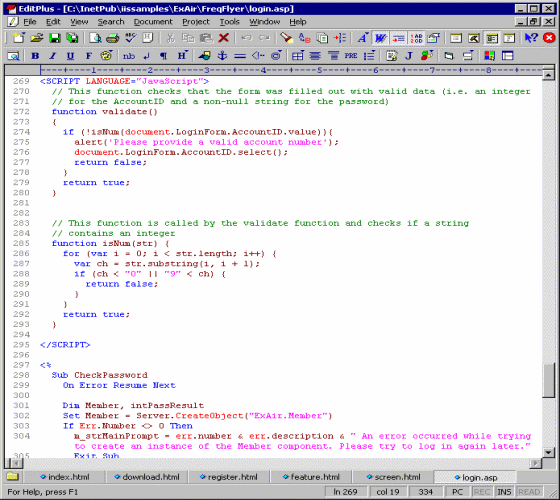Toggle REC indicator in status bar

point(481,492)
